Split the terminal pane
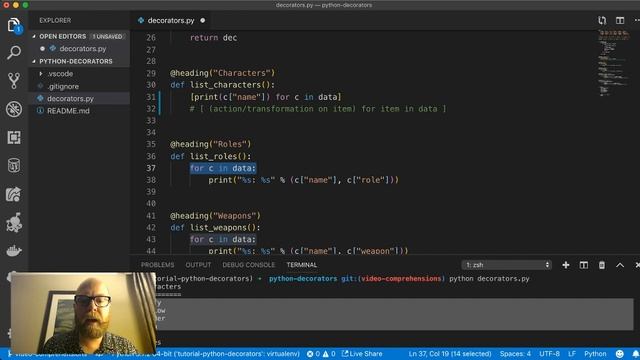Screen dimensions: 640x360 click(584, 265)
